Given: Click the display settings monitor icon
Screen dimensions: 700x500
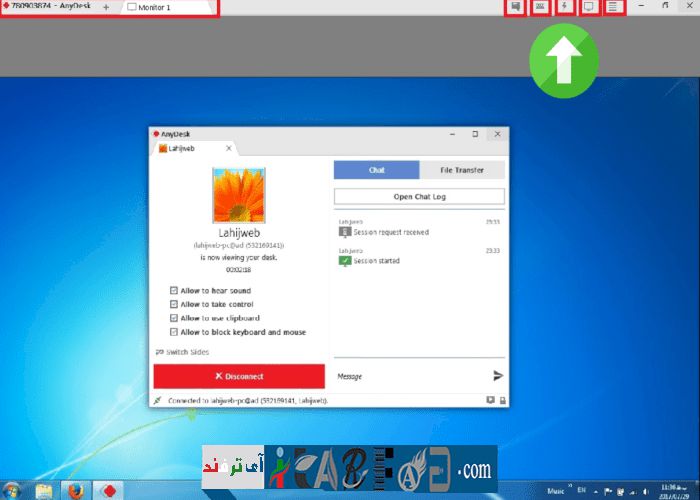Looking at the screenshot, I should pyautogui.click(x=589, y=7).
